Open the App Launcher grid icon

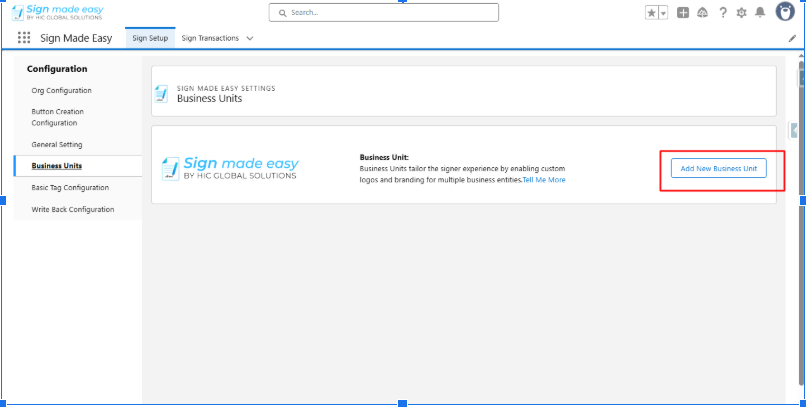[x=24, y=38]
